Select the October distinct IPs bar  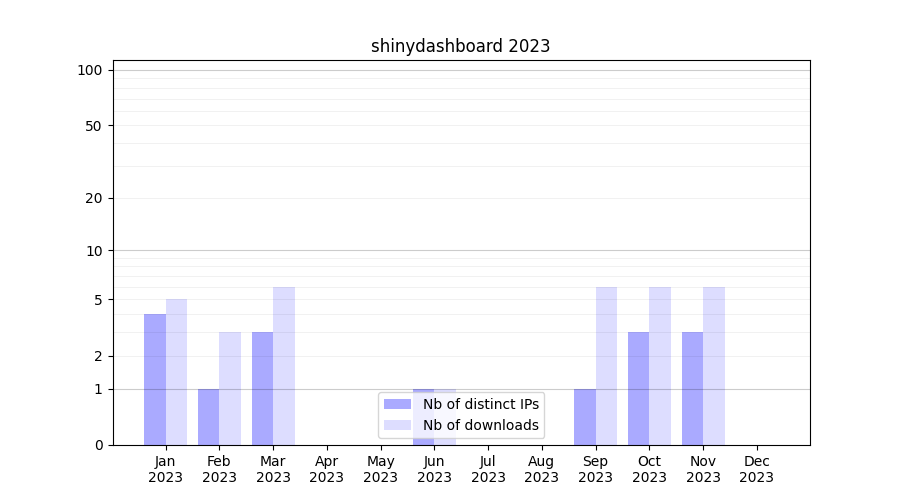[x=638, y=388]
